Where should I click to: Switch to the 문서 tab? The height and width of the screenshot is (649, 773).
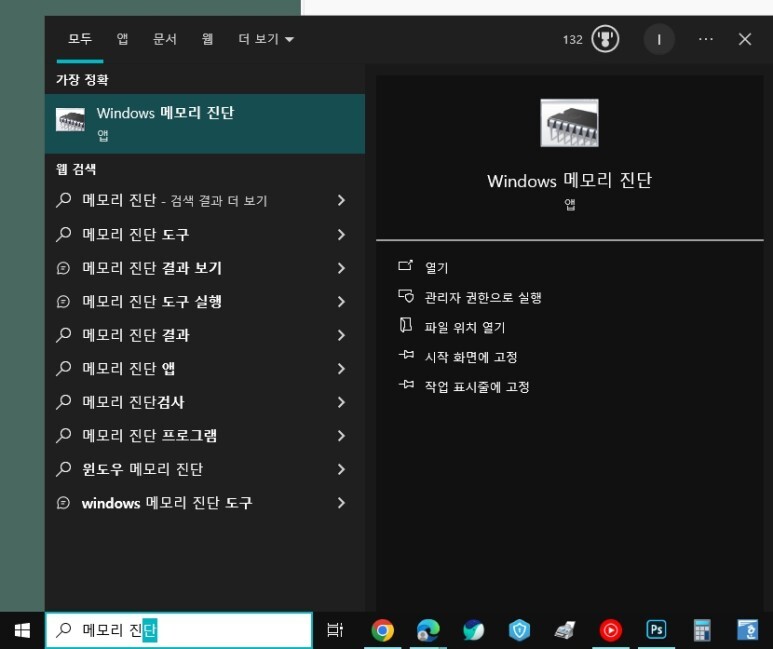pos(165,39)
